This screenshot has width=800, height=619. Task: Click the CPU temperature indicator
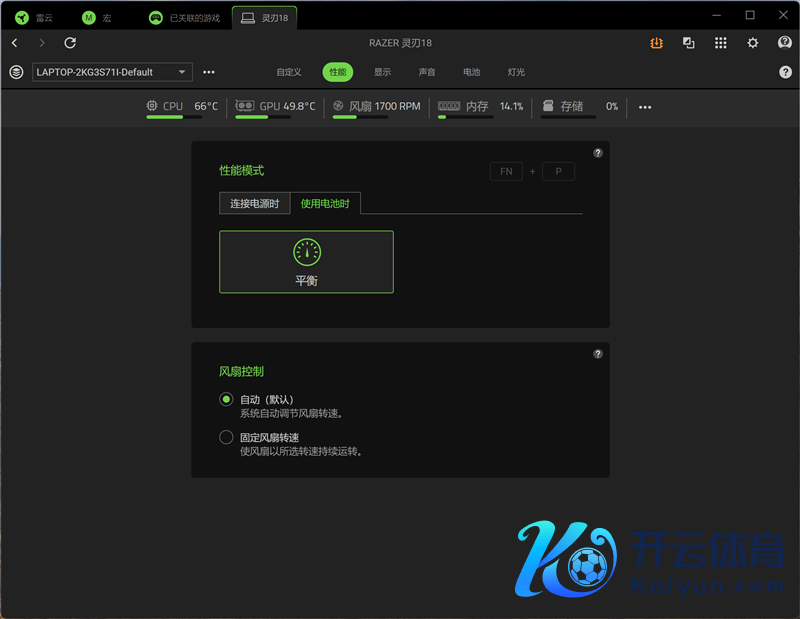pos(181,107)
